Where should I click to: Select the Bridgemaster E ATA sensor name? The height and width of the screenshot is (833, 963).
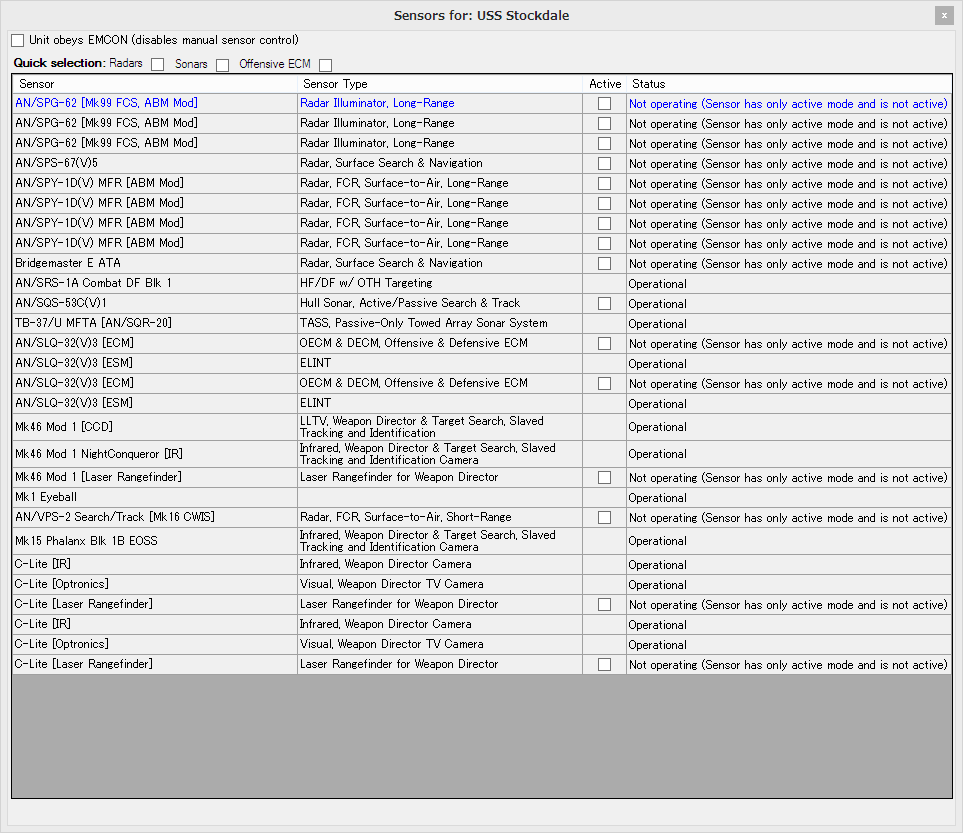tap(68, 263)
